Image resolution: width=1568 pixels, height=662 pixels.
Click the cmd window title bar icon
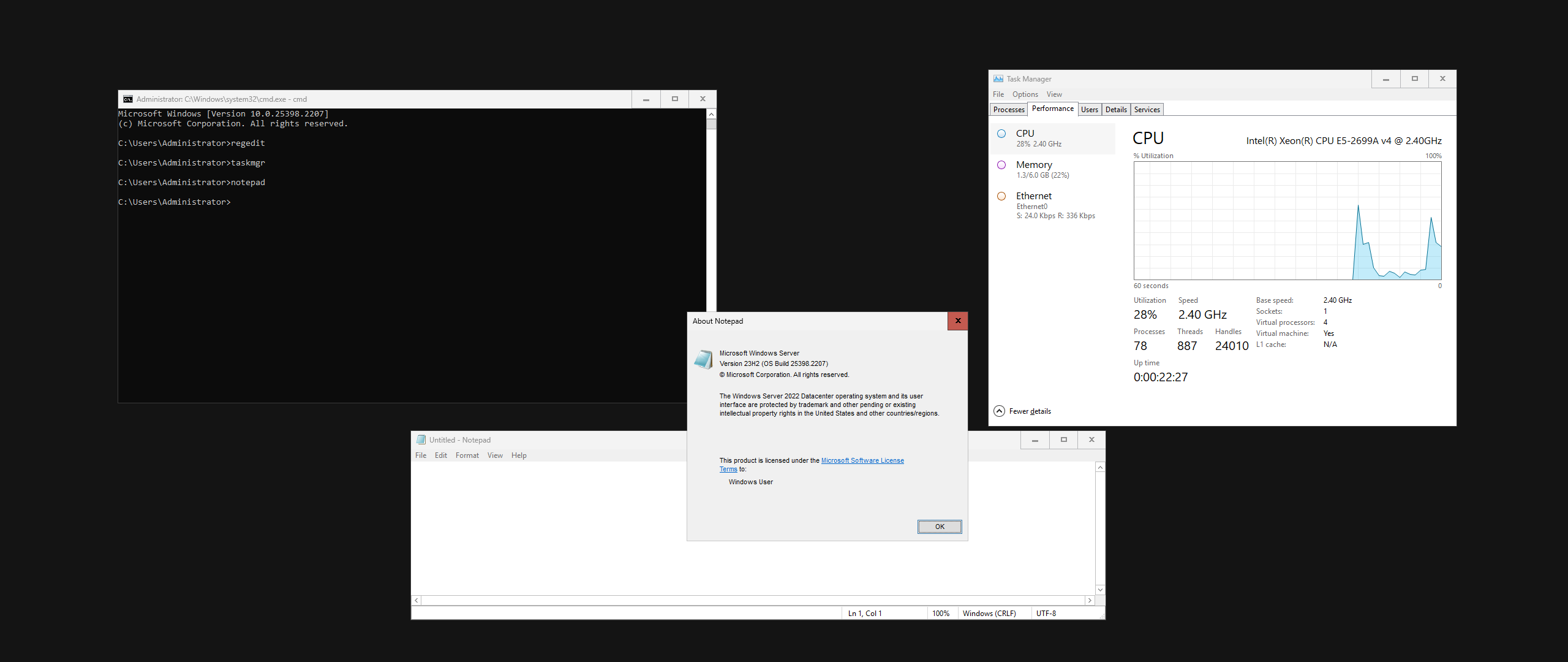click(128, 99)
